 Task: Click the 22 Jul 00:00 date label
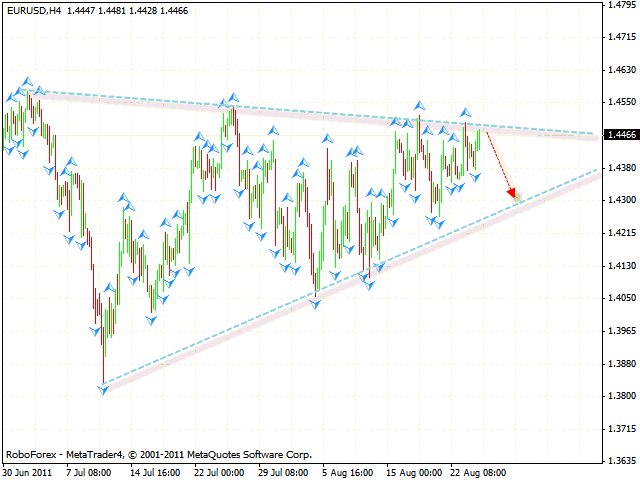(x=219, y=473)
